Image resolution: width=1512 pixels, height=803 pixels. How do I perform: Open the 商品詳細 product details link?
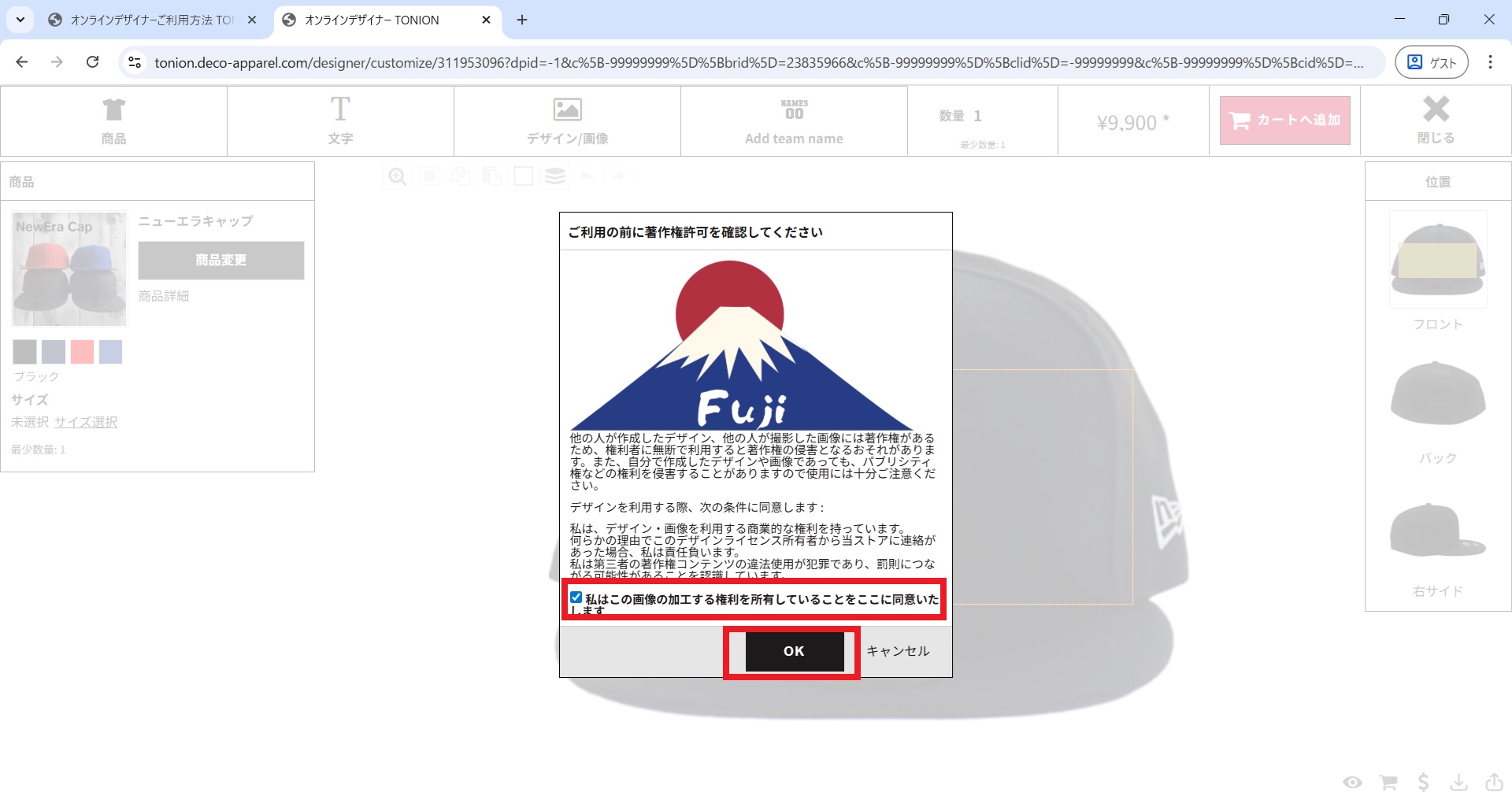(x=164, y=296)
